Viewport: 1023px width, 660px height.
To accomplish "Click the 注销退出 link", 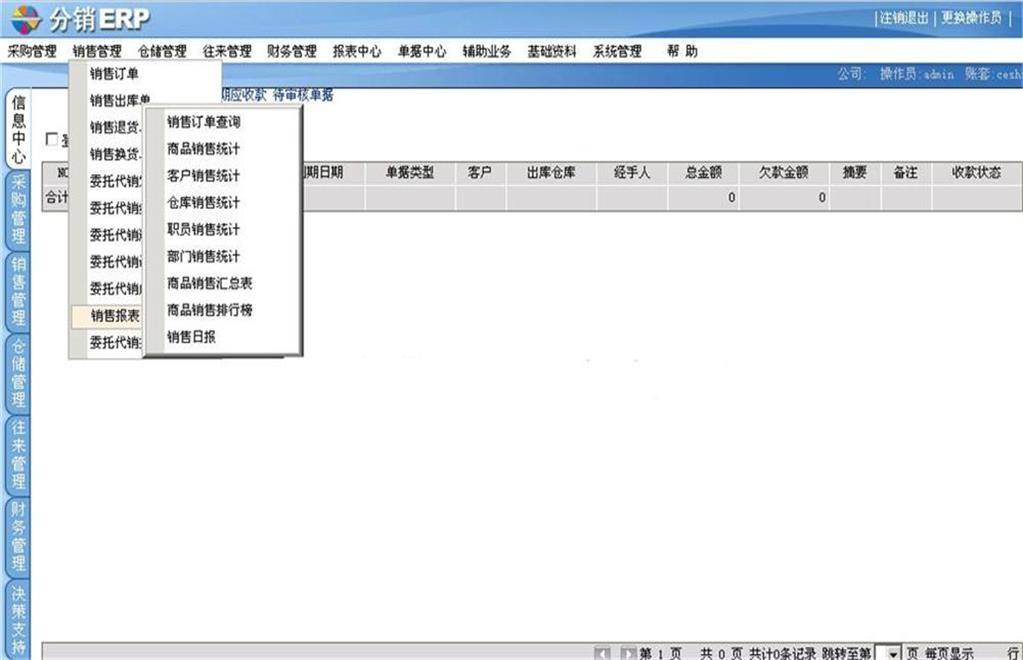I will (904, 18).
